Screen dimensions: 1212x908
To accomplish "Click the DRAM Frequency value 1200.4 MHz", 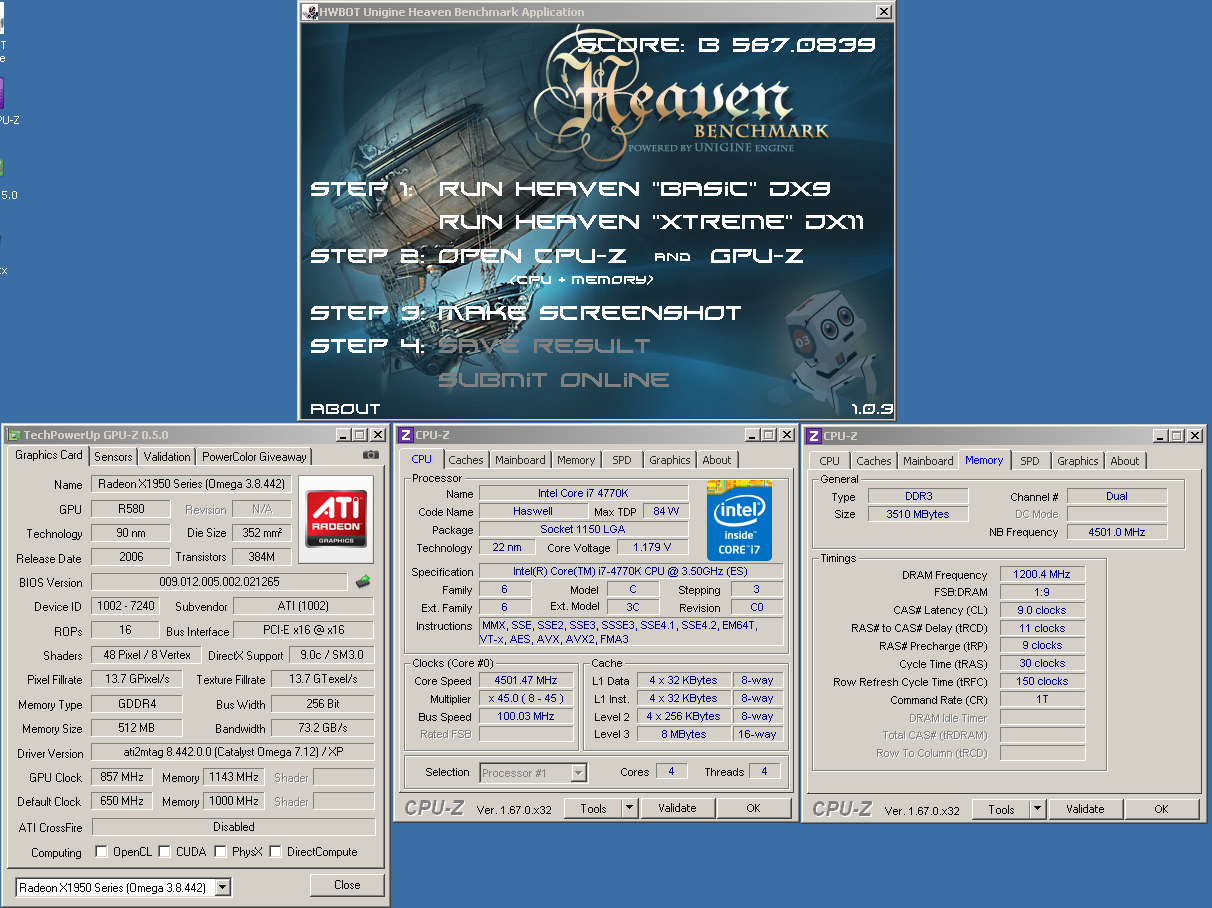I will coord(1041,574).
